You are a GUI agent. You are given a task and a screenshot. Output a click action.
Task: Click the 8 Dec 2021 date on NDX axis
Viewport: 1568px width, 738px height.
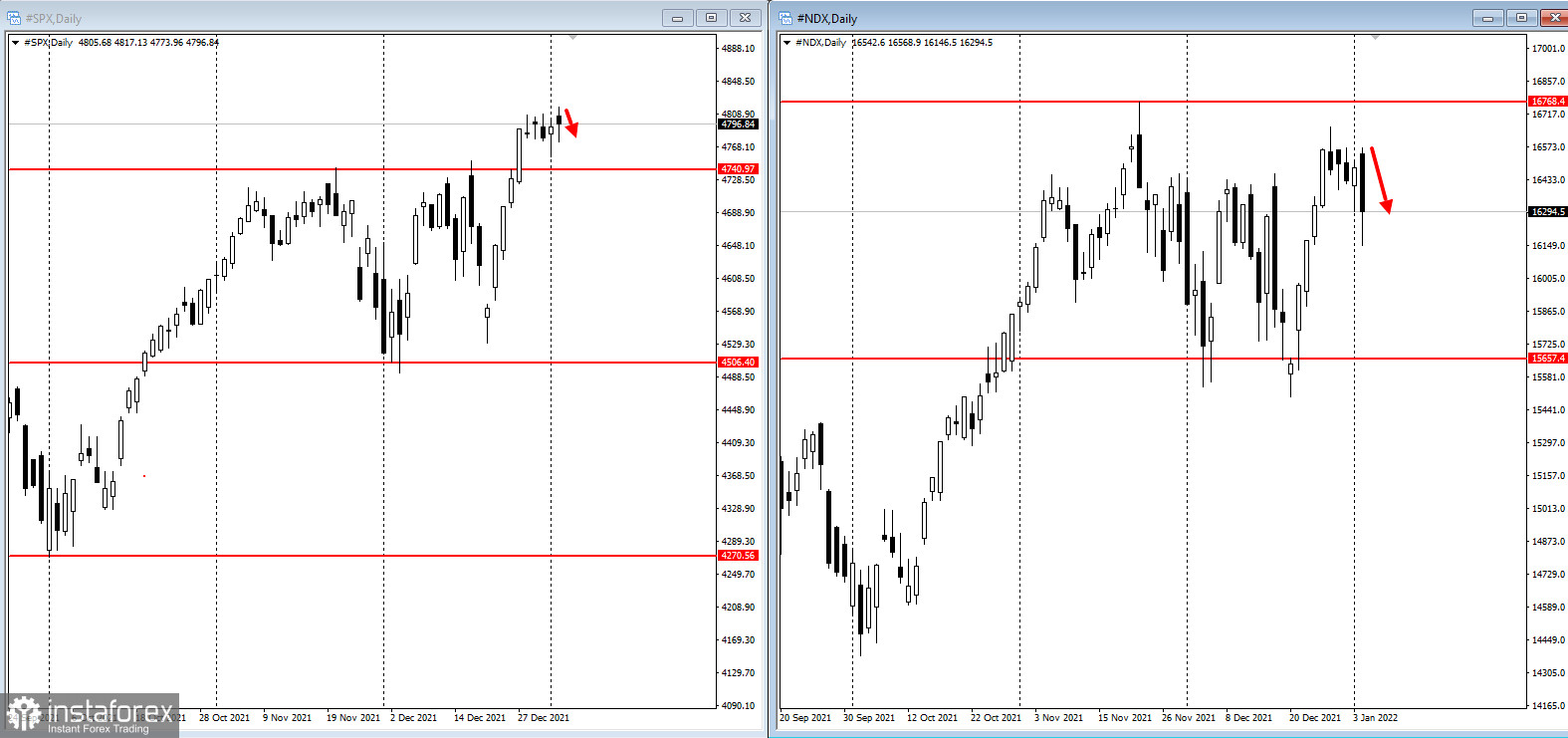click(x=1248, y=718)
